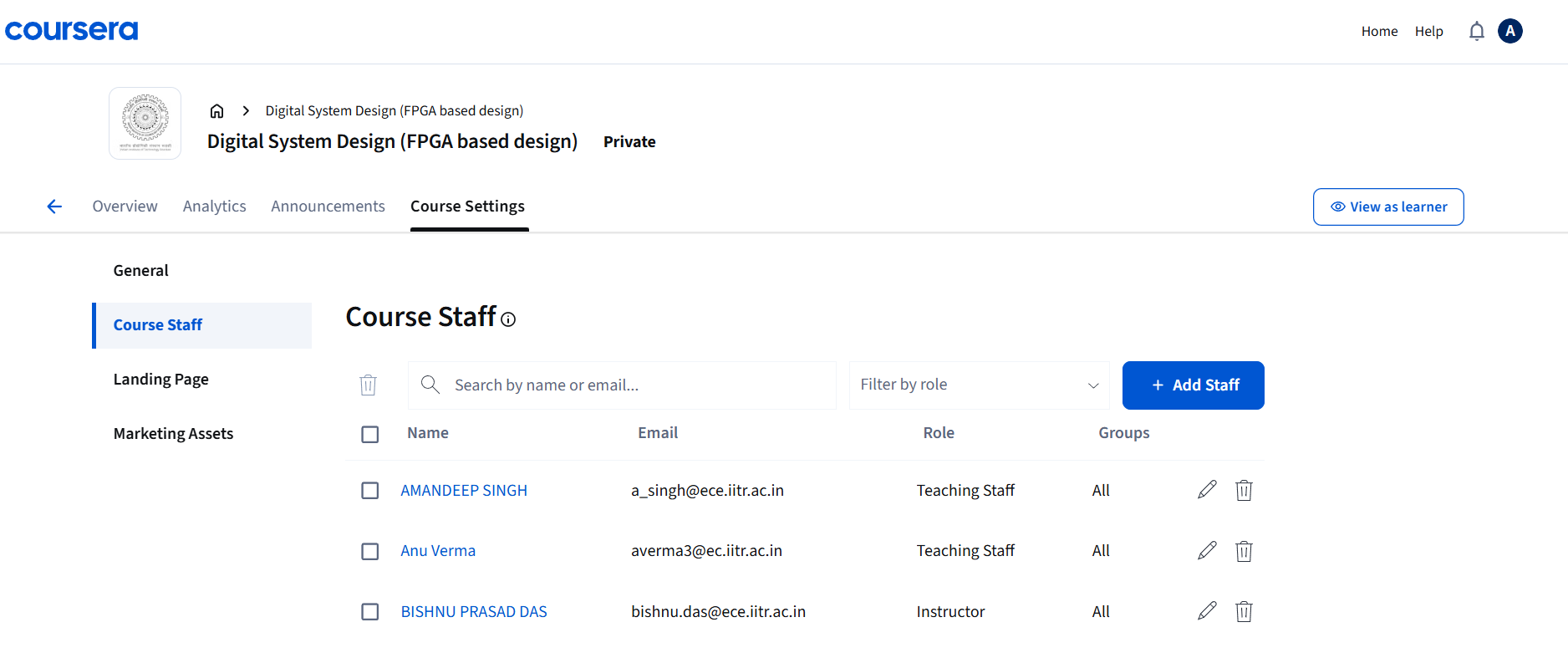Edit Anu Verma with the pencil icon
The width and height of the screenshot is (1568, 658).
coord(1207,551)
